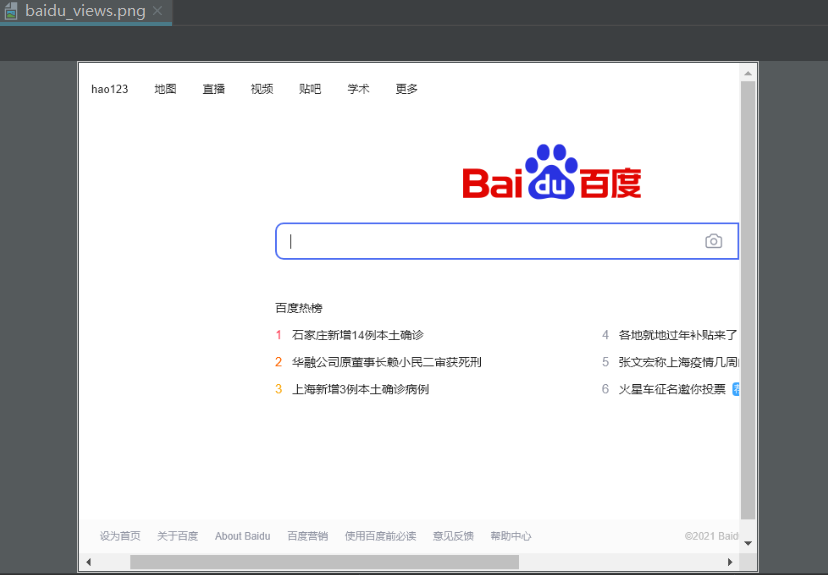Open hot item 各地就地过年补贴来了
Screen dimensions: 828x575
point(678,335)
